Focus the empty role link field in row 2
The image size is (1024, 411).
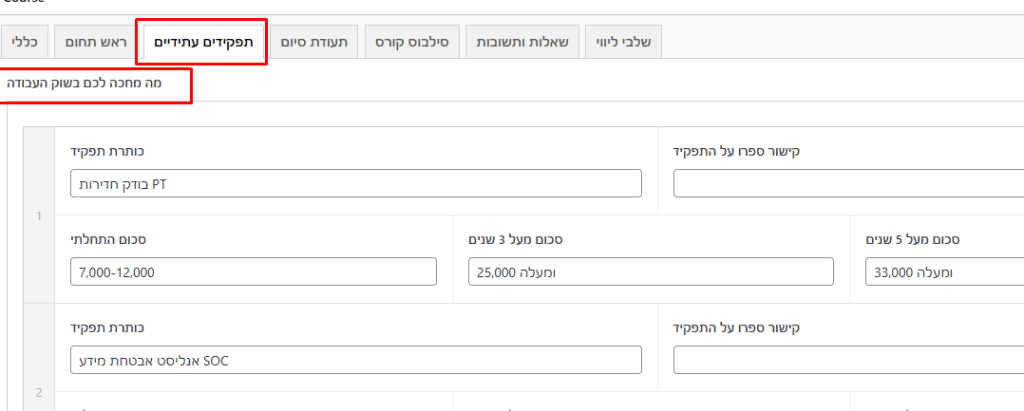[848, 360]
